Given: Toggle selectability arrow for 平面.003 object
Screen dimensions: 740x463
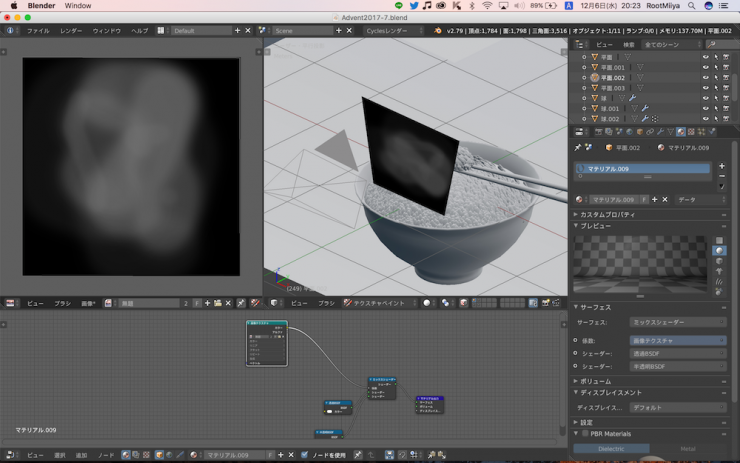Looking at the screenshot, I should (x=716, y=88).
